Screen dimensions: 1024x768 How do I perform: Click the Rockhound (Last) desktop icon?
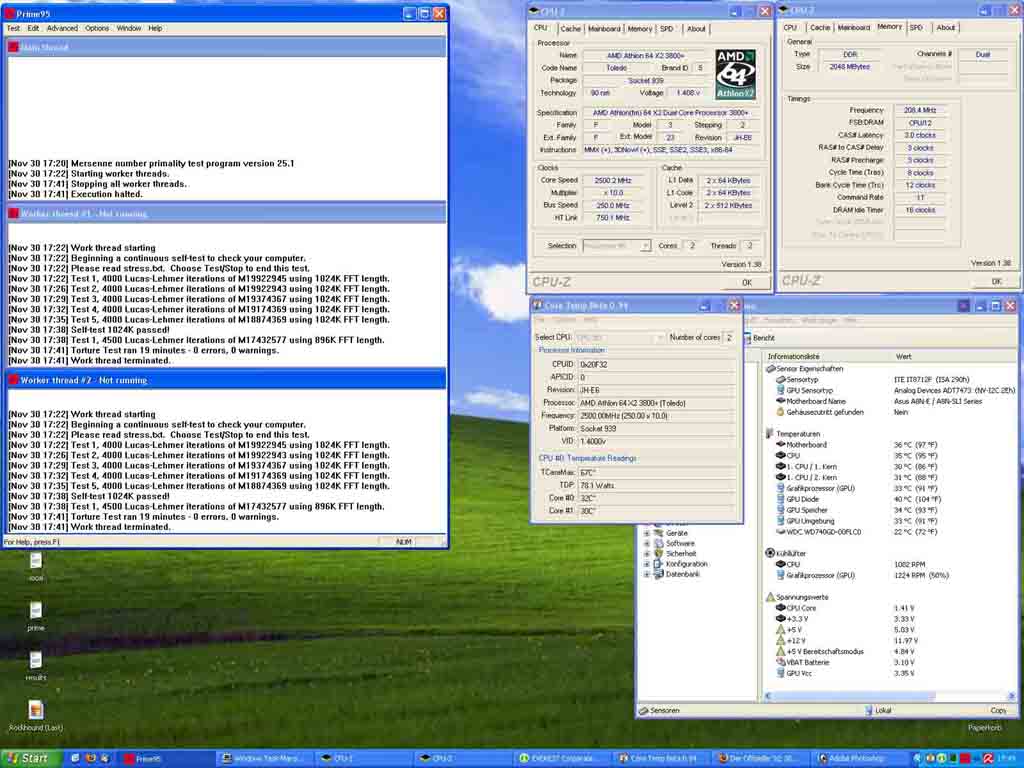[36, 710]
